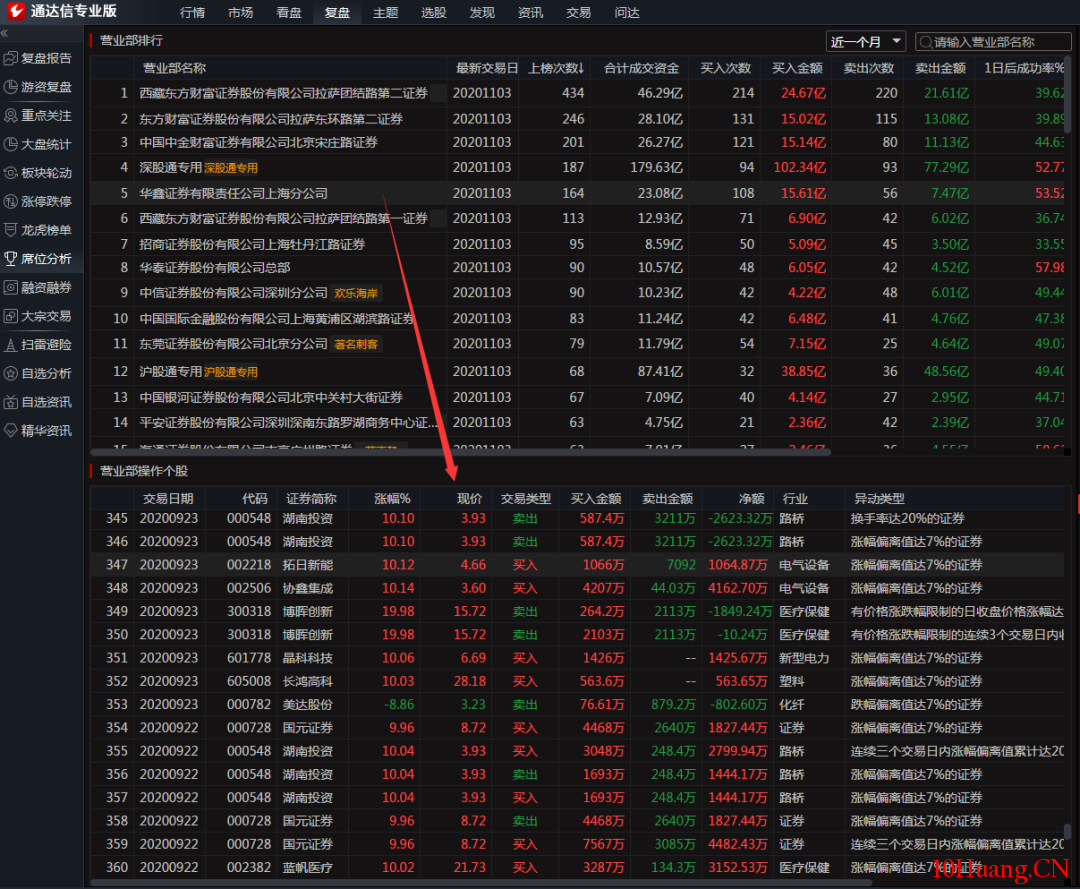This screenshot has height=889, width=1080.
Task: Select row 华泰证券股份有限公司总部
Action: 577,267
